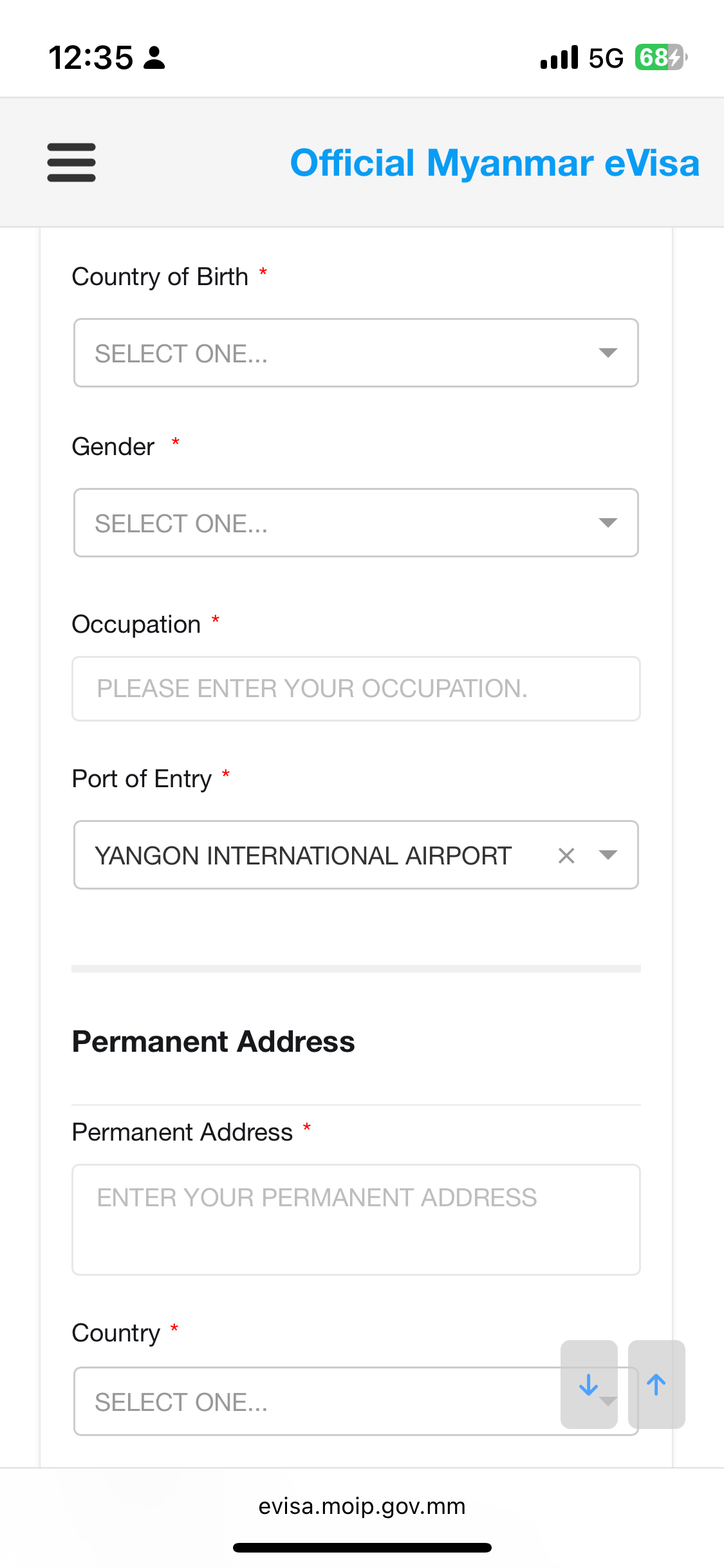Tap the home indicator bar
The image size is (724, 1568).
pos(362,1547)
